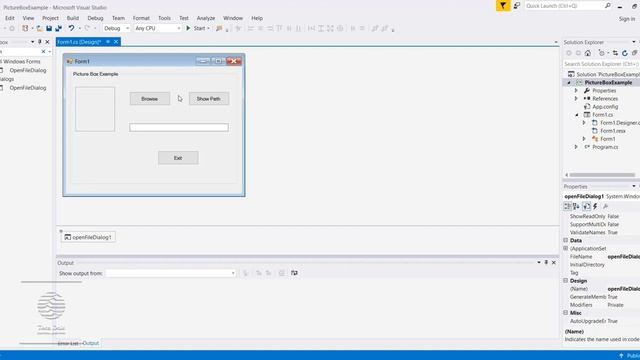Click the Quick Launch search magnifier icon
Image resolution: width=640 pixels, height=360 pixels.
(608, 6)
